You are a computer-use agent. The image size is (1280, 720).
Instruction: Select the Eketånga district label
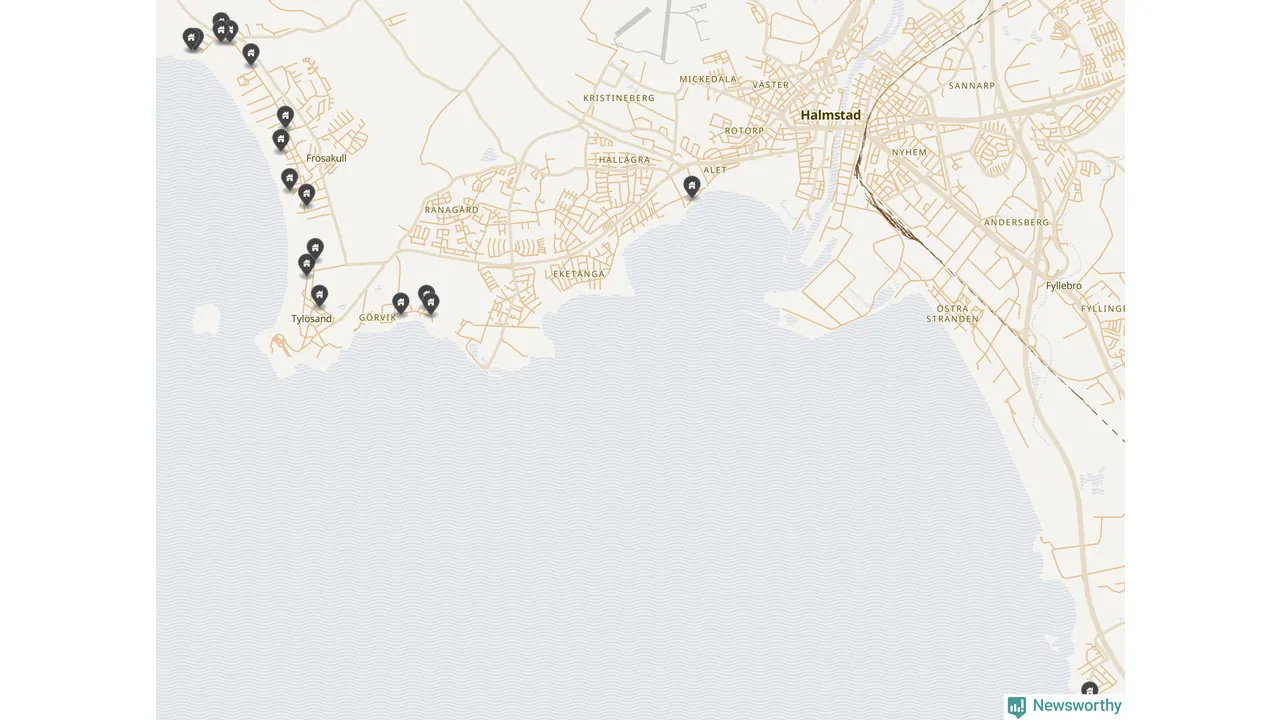[579, 273]
